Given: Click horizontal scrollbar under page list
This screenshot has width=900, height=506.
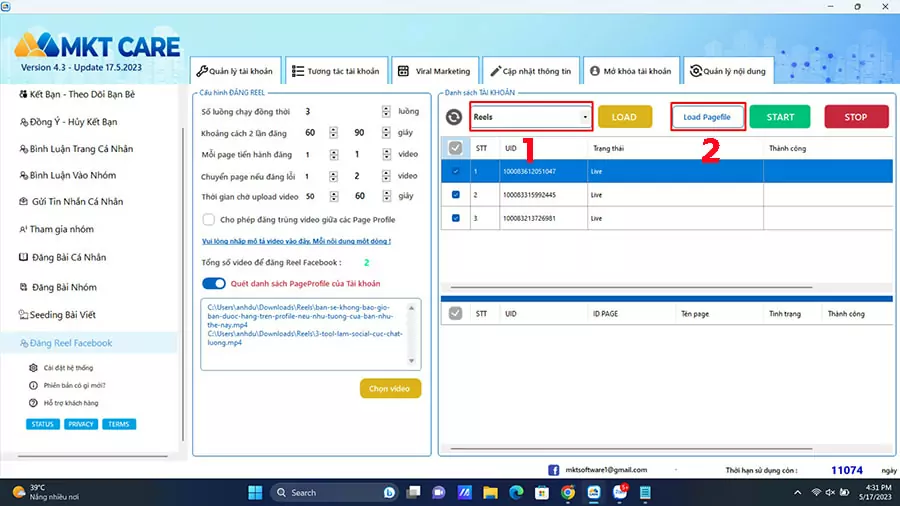Looking at the screenshot, I should pos(631,449).
